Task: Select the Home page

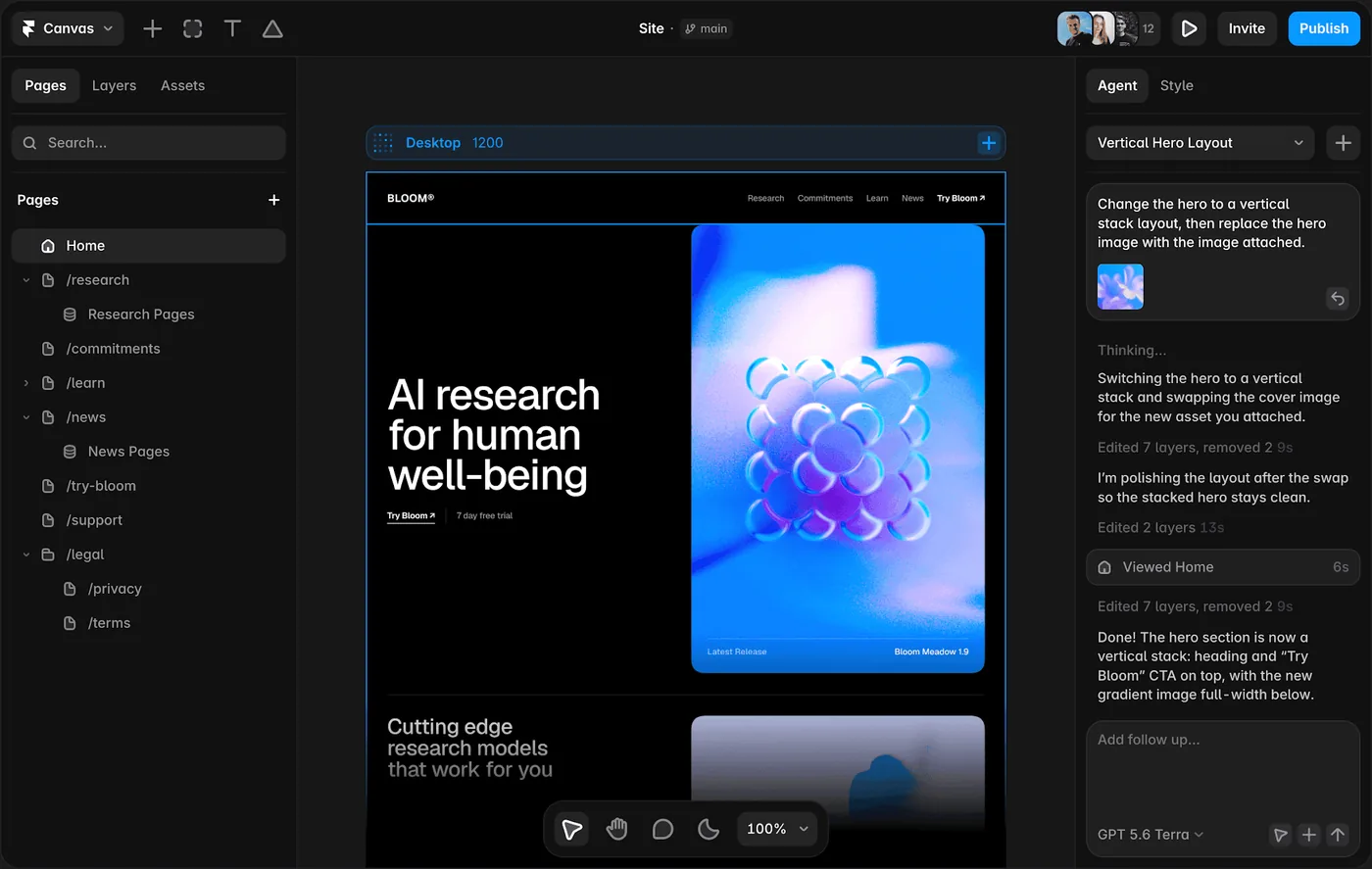Action: [149, 246]
